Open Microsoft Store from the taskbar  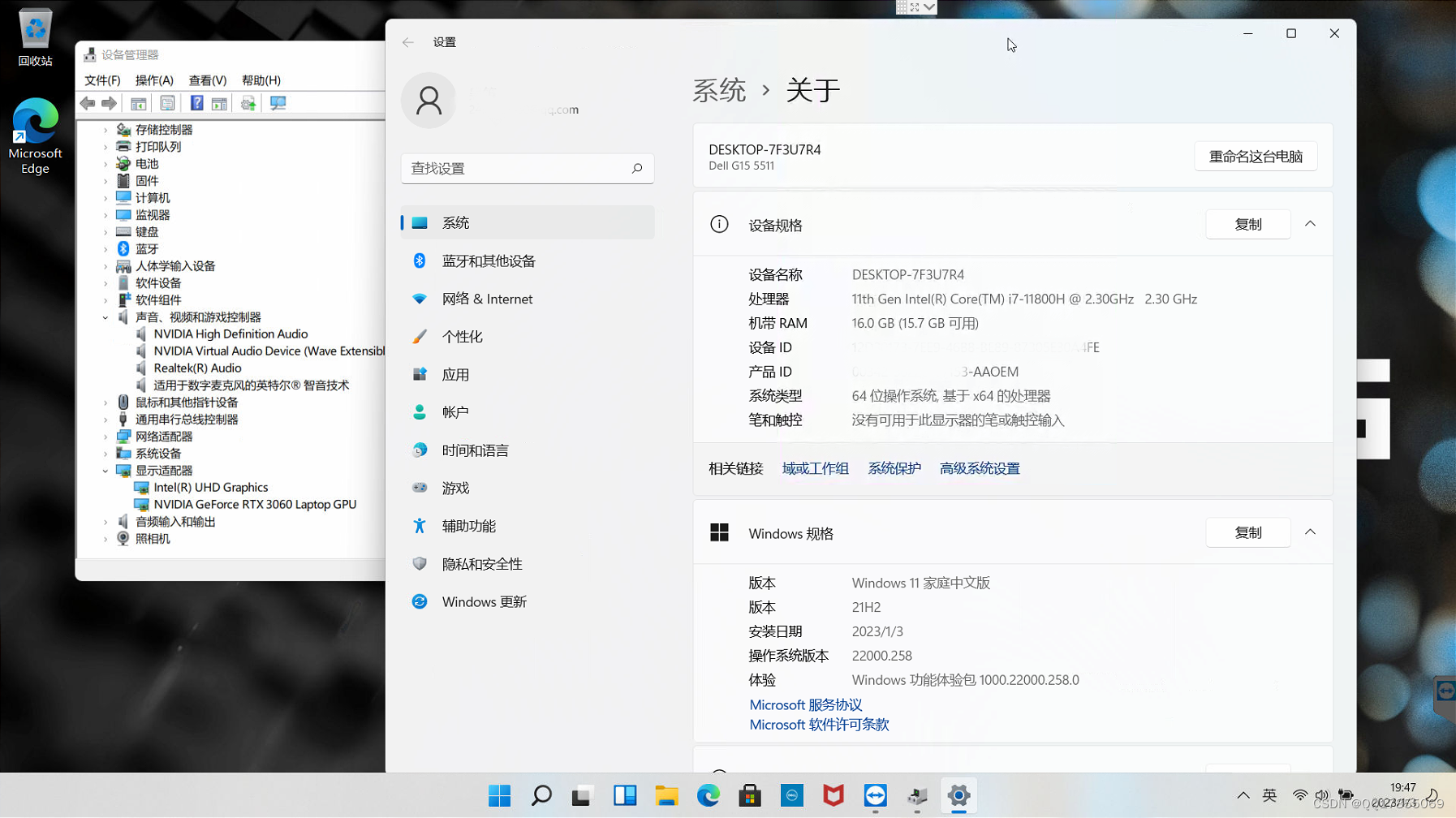pos(750,795)
